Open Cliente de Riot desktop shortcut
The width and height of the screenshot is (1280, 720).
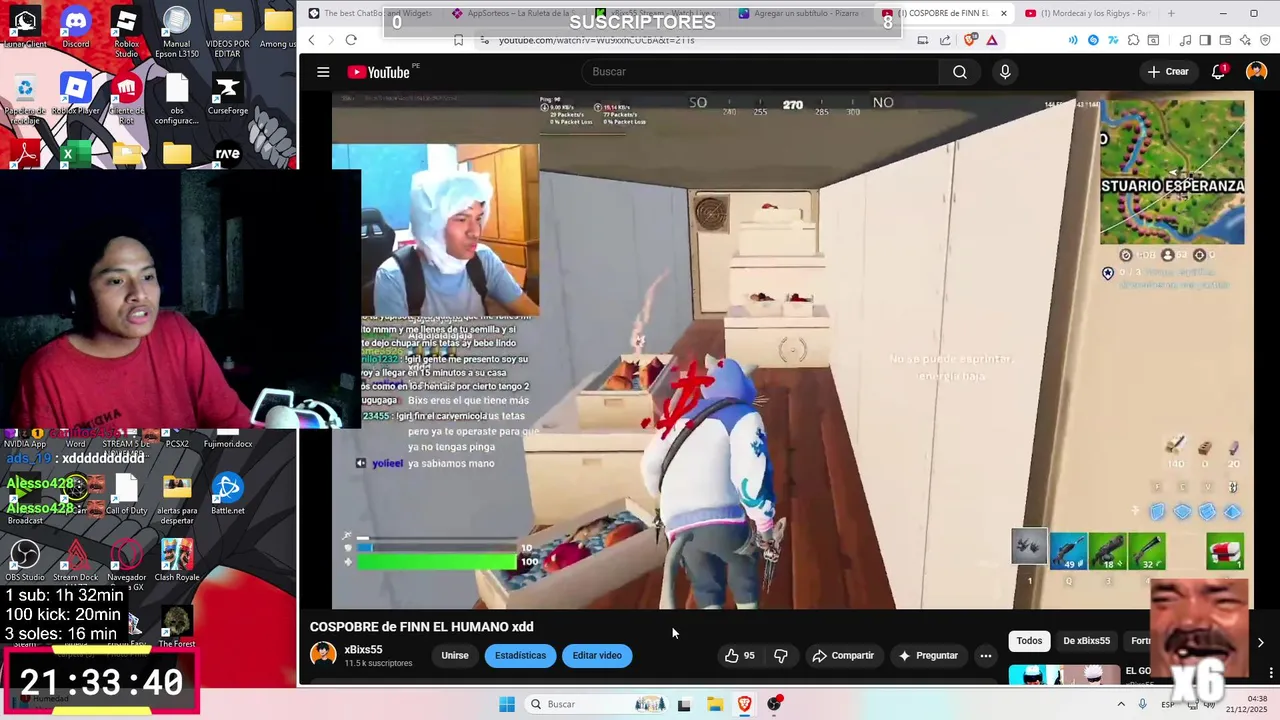click(x=126, y=97)
